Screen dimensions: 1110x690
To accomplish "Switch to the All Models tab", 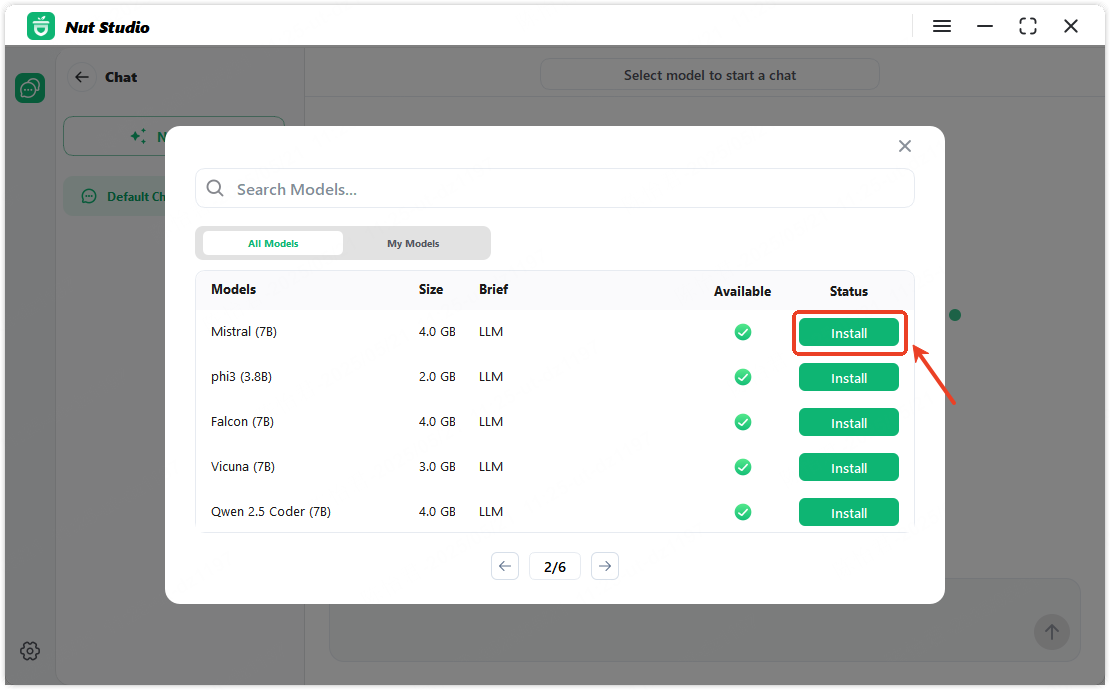I will pyautogui.click(x=273, y=243).
